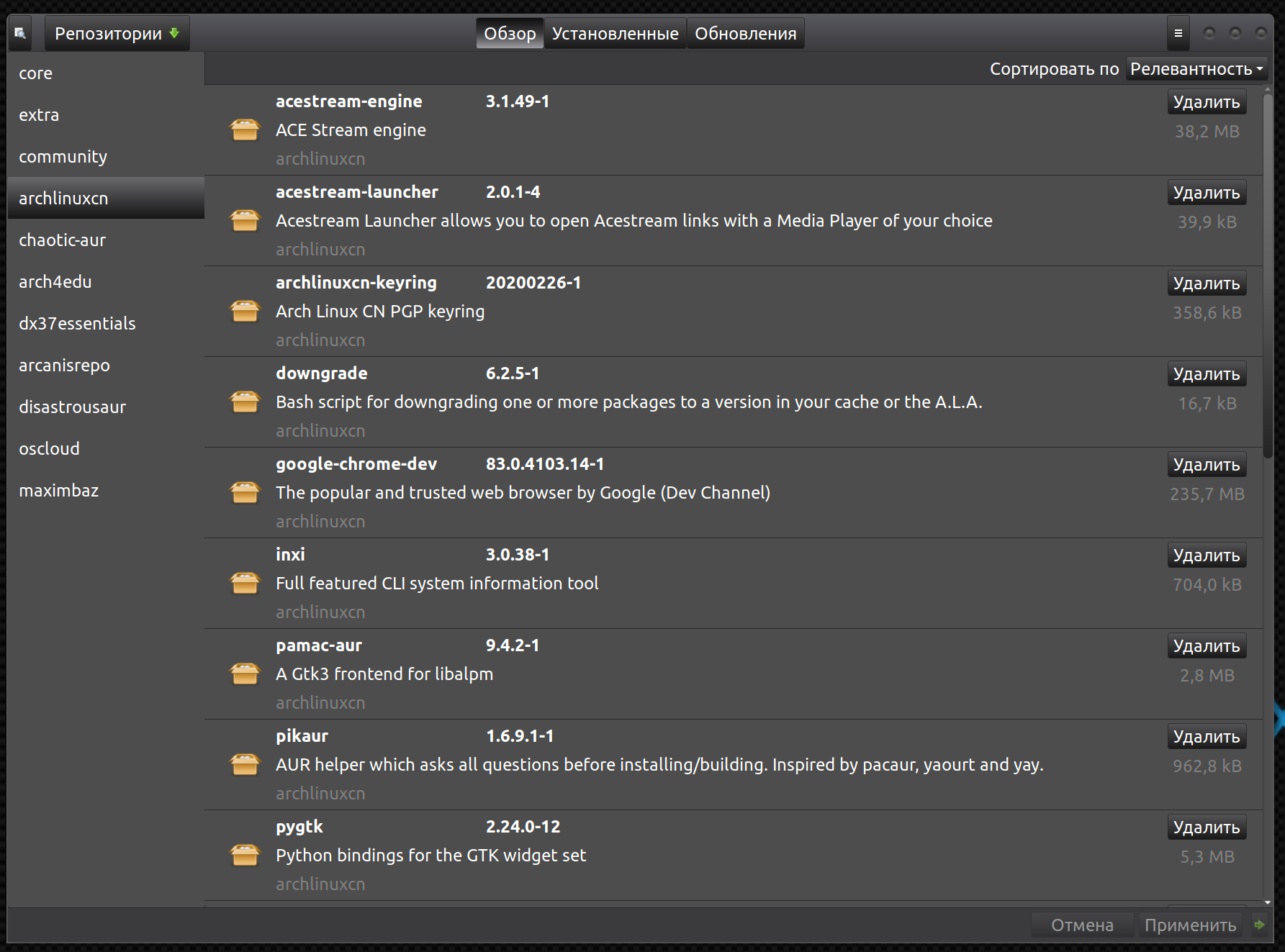Click Удалить for acestream-engine
This screenshot has width=1285, height=952.
pos(1207,102)
